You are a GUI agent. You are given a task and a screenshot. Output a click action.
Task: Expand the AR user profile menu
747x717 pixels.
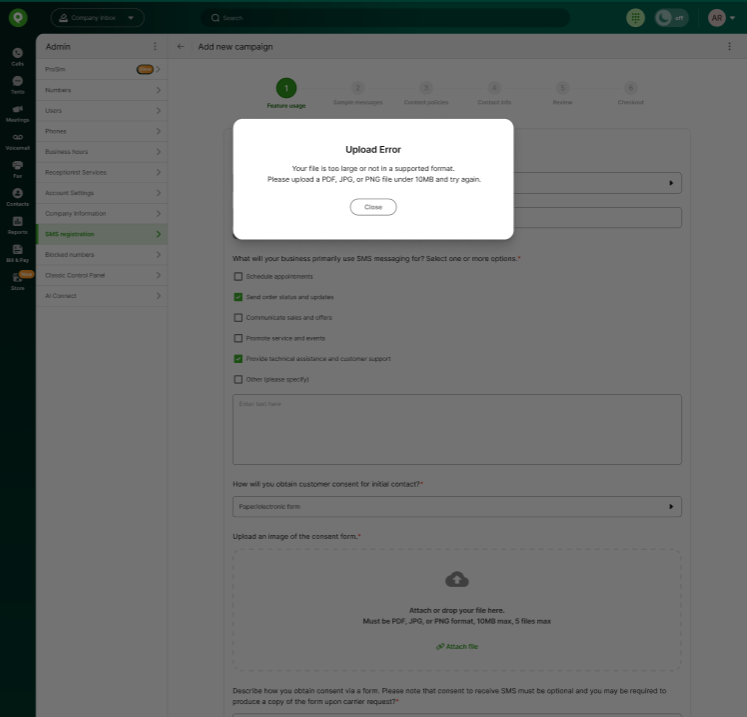[x=720, y=18]
